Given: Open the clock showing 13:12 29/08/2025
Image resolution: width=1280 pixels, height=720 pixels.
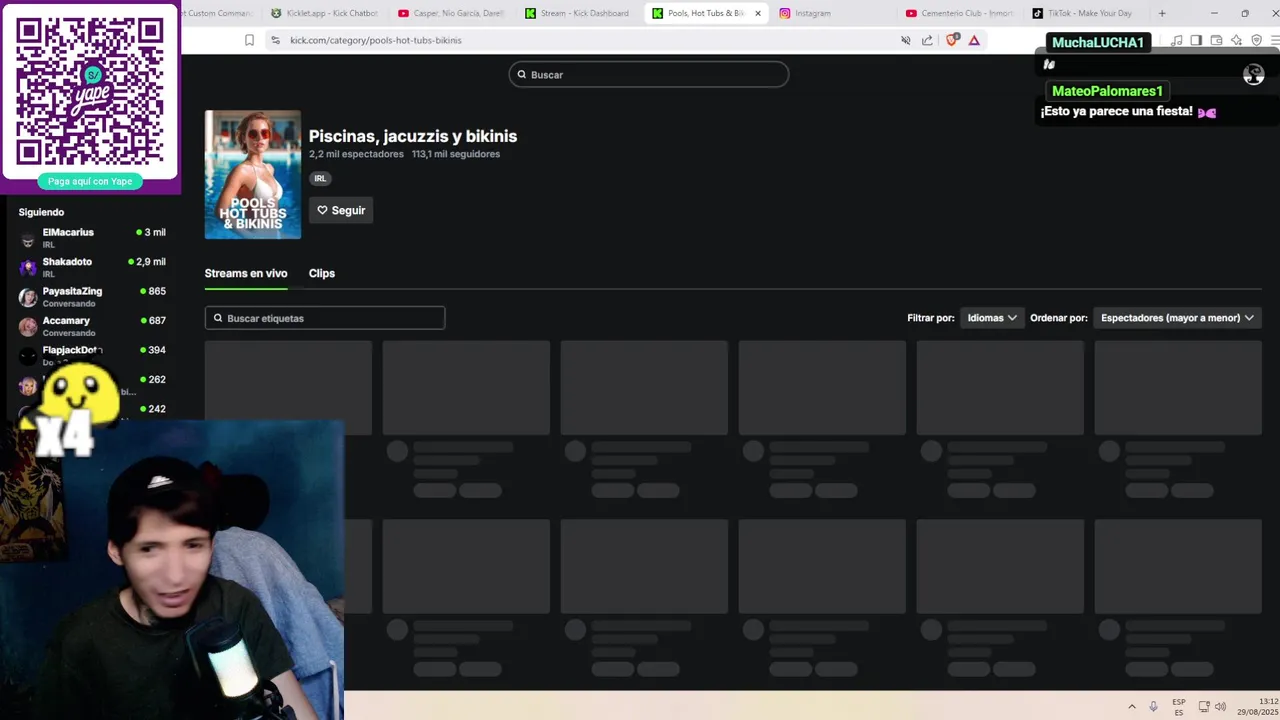Looking at the screenshot, I should pos(1257,707).
